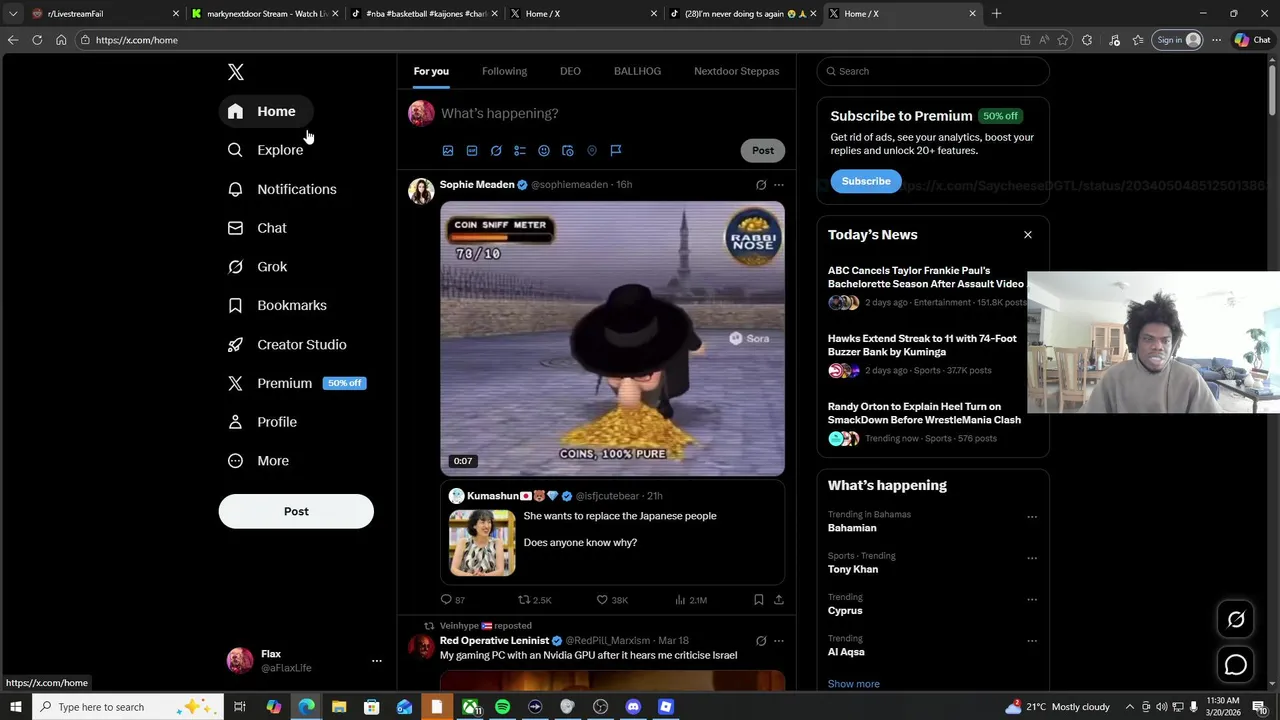Viewport: 1280px width, 720px height.
Task: Open emoji picker in composer
Action: point(544,151)
